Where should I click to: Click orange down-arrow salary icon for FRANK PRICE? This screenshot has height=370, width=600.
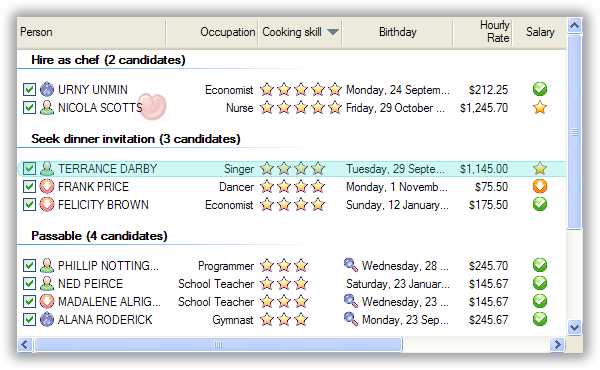[x=540, y=186]
